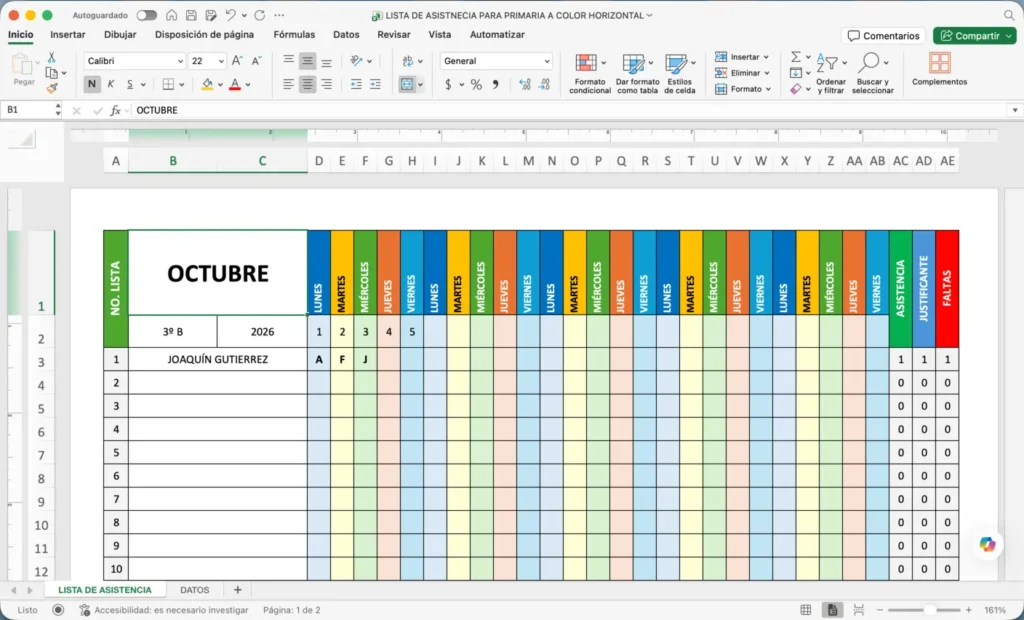Switch to the DATOS sheet tab
The width and height of the screenshot is (1024, 620).
[195, 590]
